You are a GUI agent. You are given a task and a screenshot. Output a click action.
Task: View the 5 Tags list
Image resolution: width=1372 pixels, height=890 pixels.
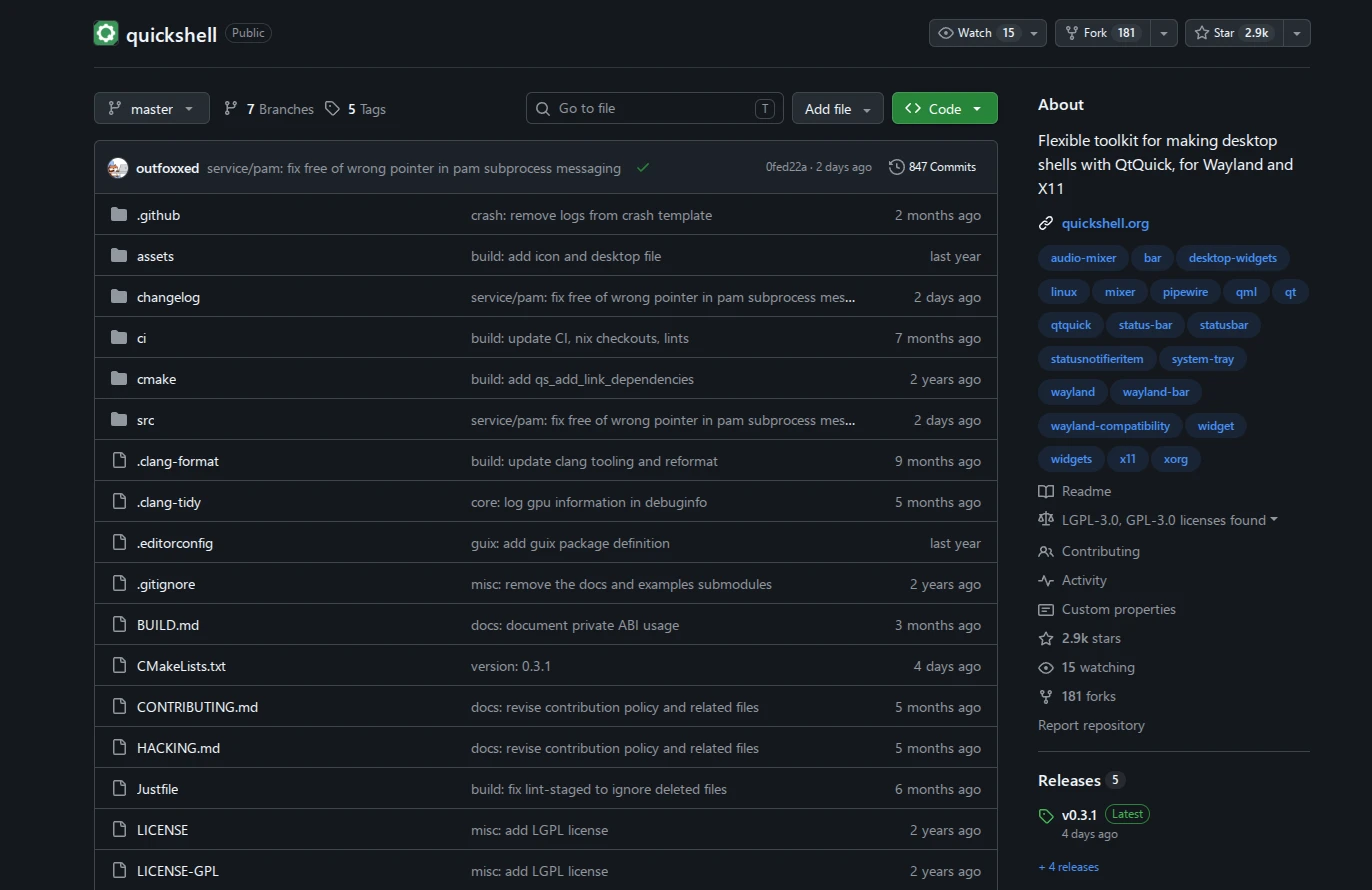[355, 109]
